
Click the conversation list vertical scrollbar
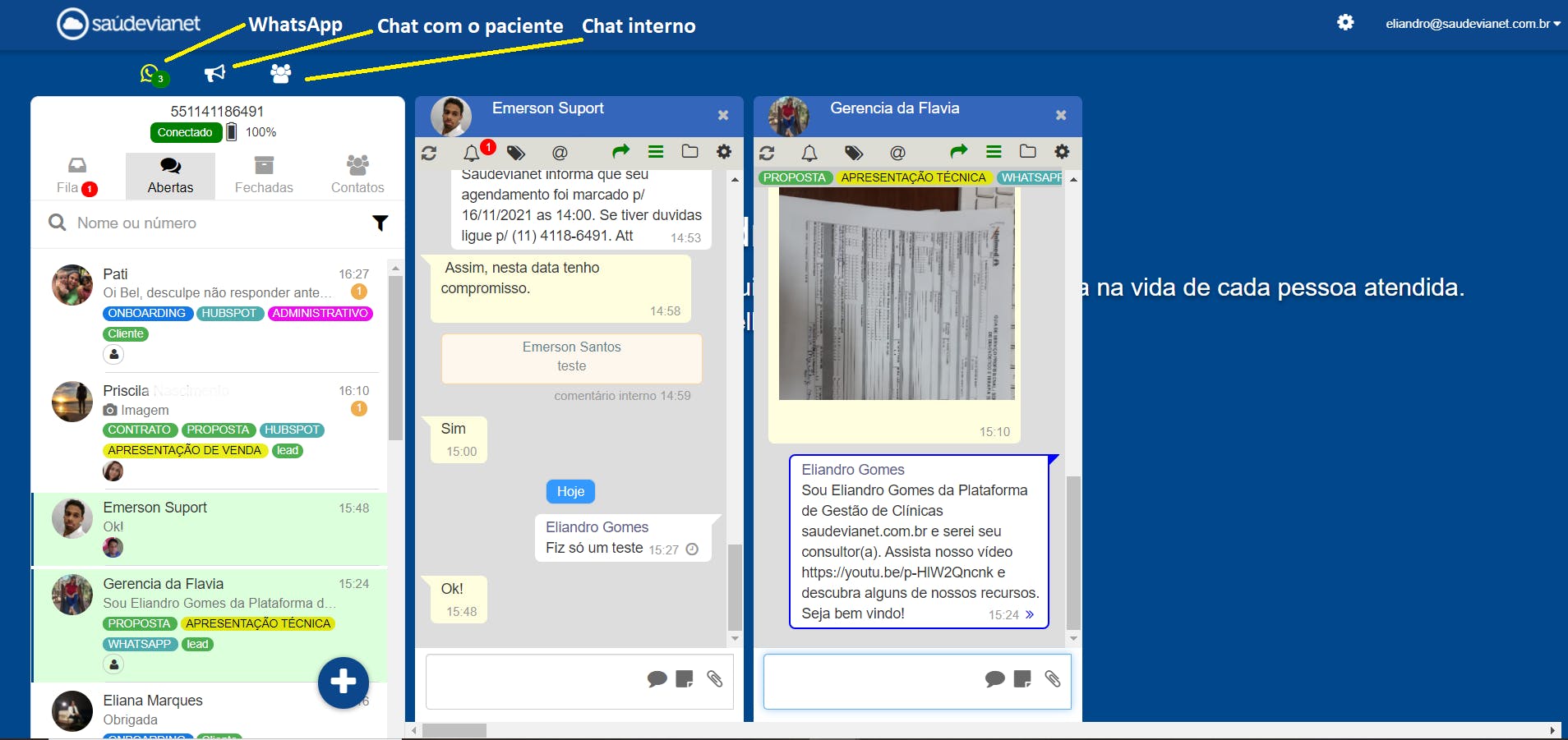[395, 357]
